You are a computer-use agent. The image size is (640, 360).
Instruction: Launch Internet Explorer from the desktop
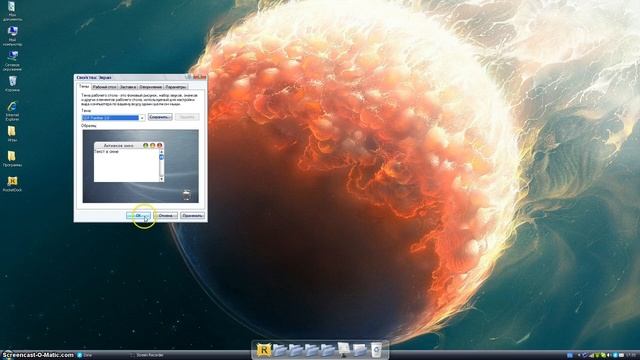pyautogui.click(x=12, y=111)
